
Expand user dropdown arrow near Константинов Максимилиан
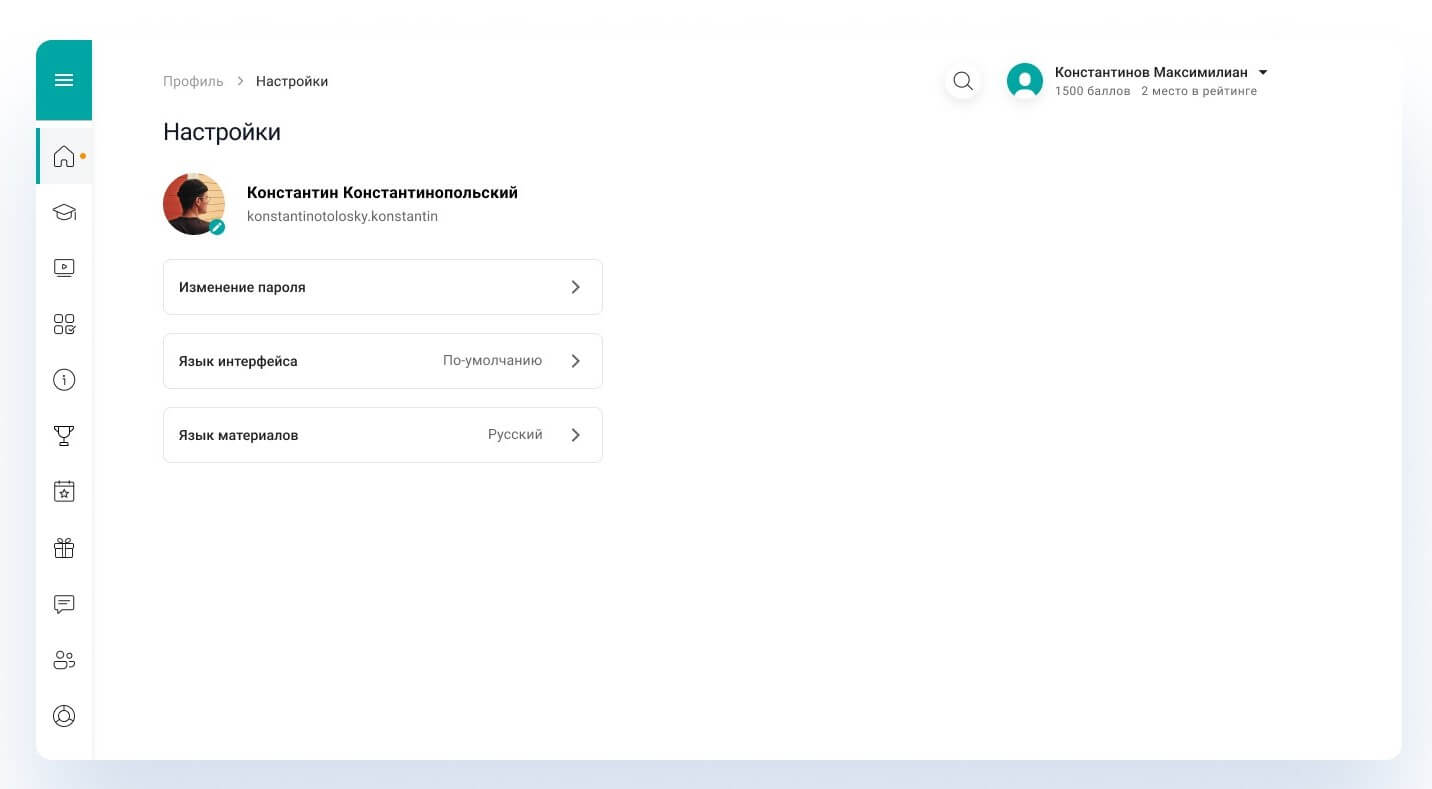(1263, 73)
